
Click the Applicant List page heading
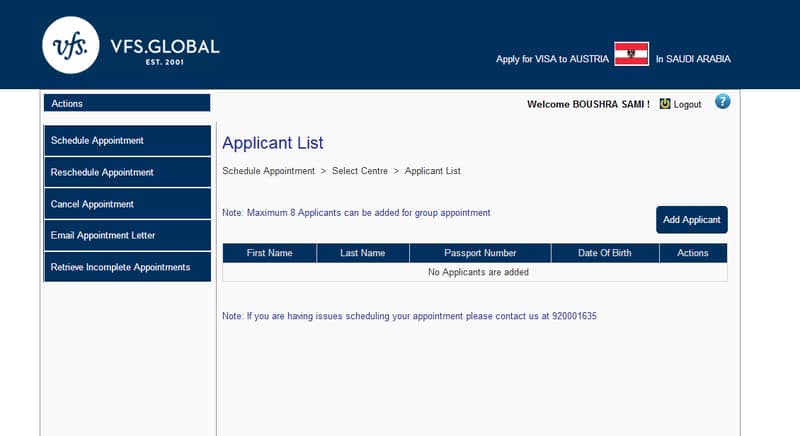click(x=272, y=143)
